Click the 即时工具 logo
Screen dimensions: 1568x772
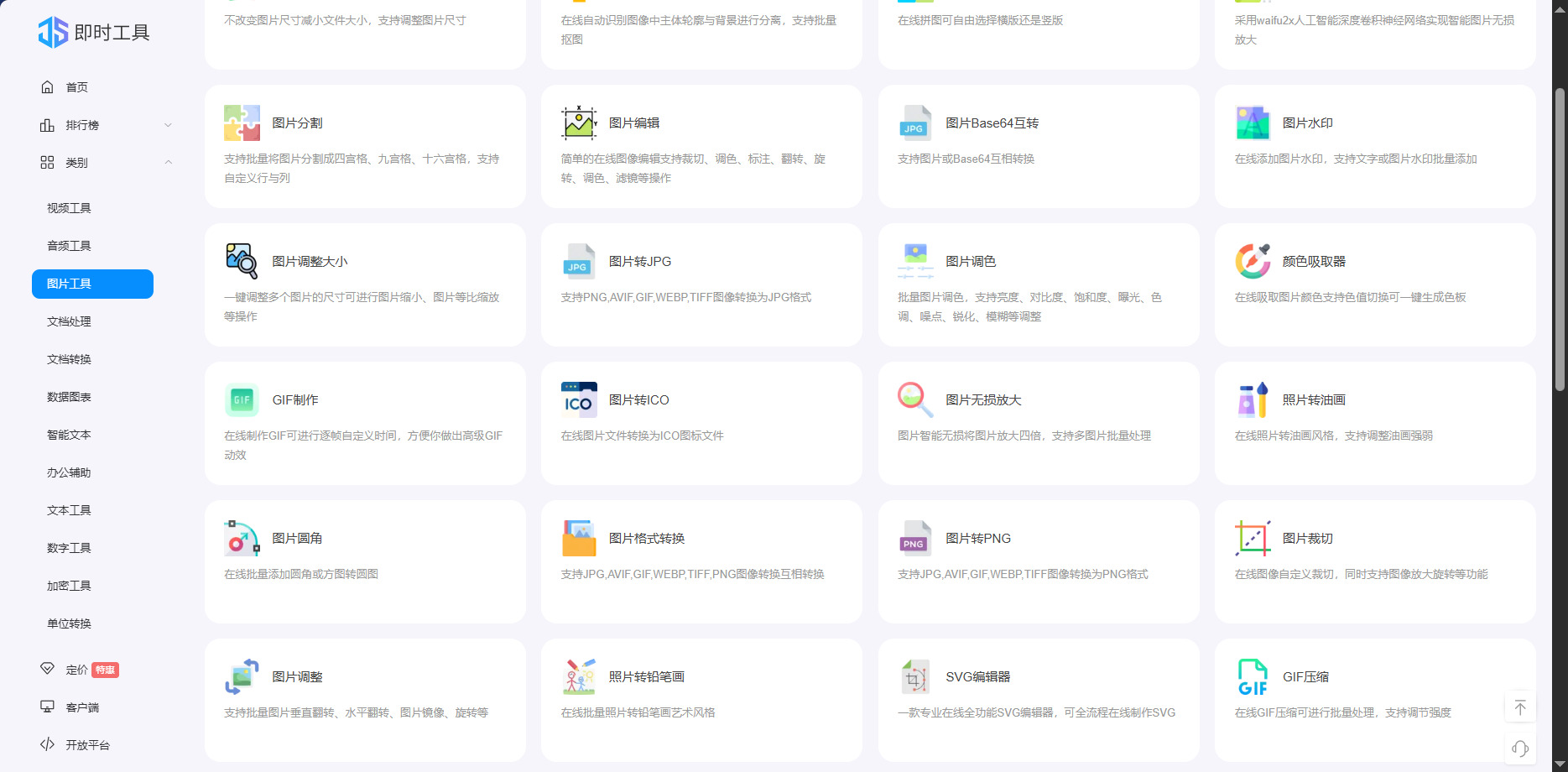coord(93,32)
